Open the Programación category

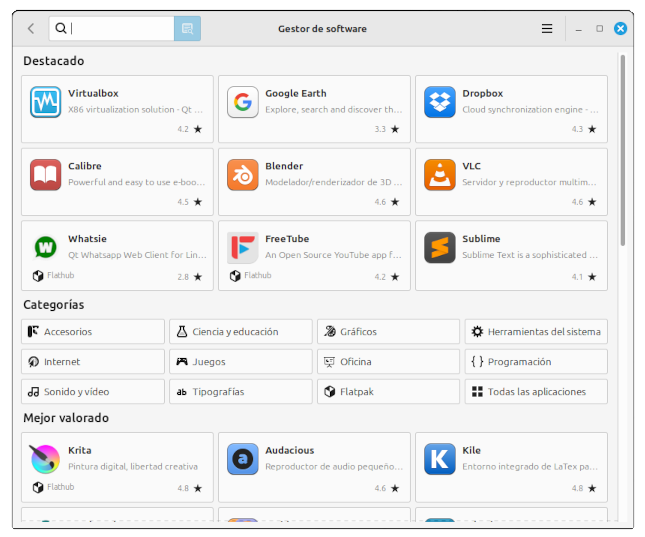(536, 362)
